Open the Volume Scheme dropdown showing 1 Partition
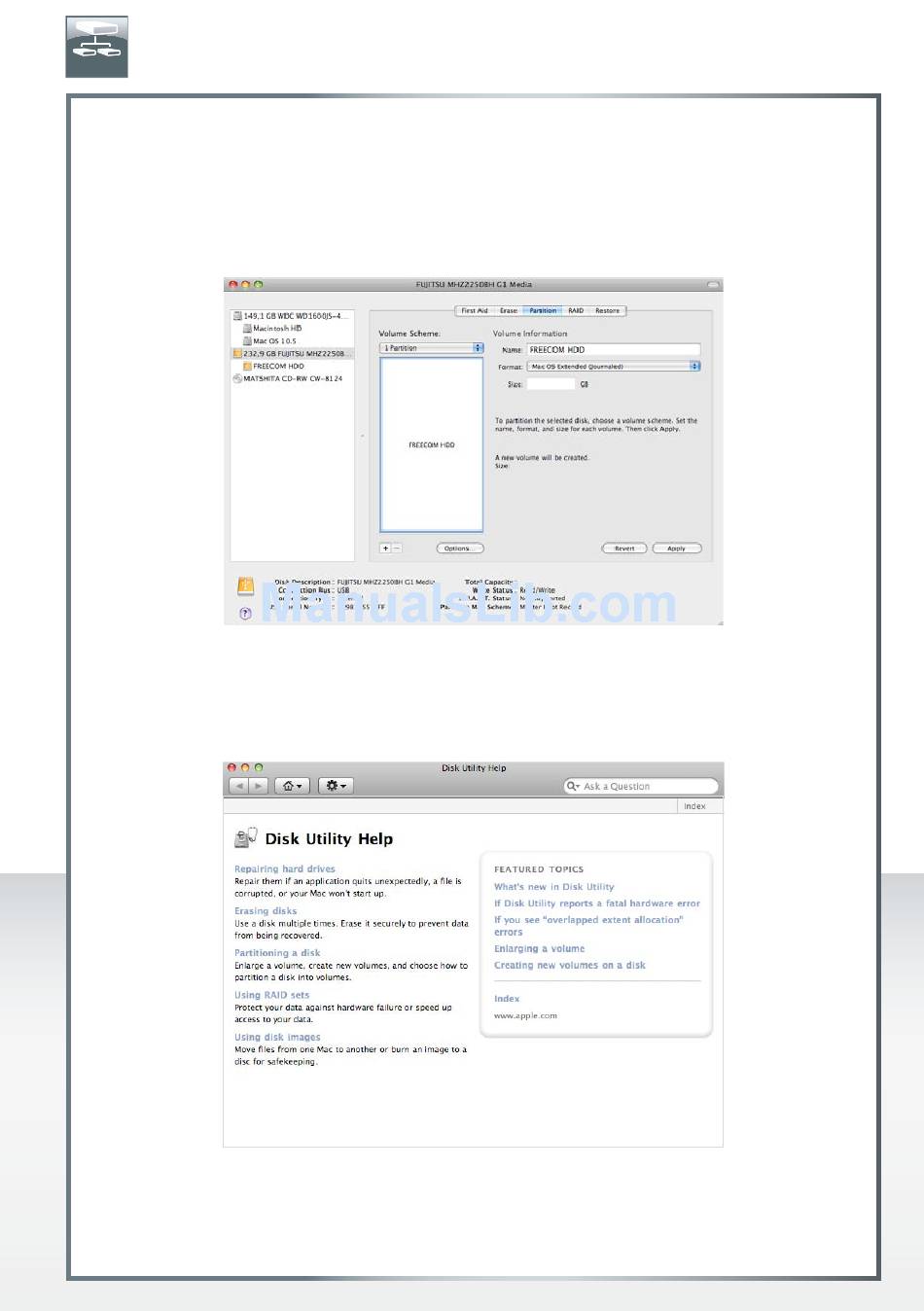Viewport: 924px width, 1311px height. coord(432,347)
